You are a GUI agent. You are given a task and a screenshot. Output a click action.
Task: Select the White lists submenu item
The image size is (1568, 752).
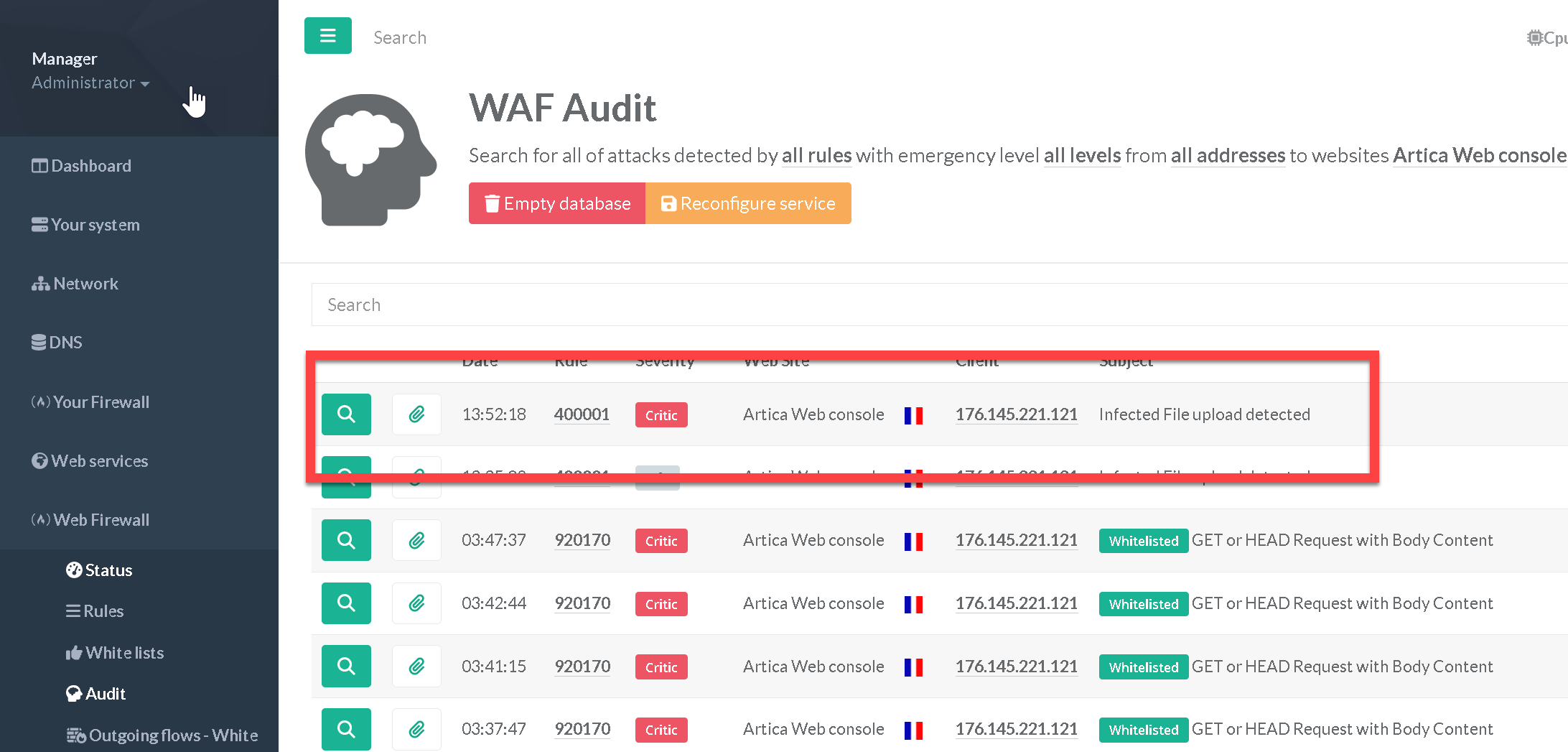click(x=124, y=653)
